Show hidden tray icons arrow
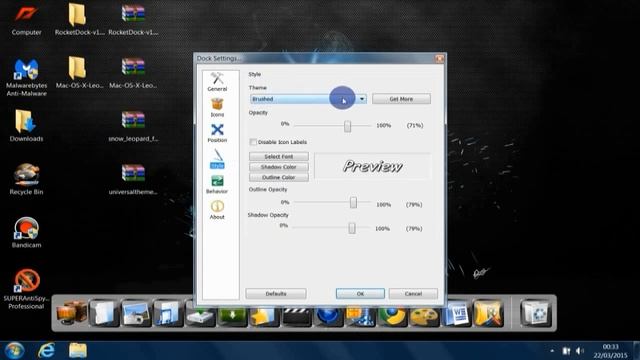 pyautogui.click(x=552, y=351)
